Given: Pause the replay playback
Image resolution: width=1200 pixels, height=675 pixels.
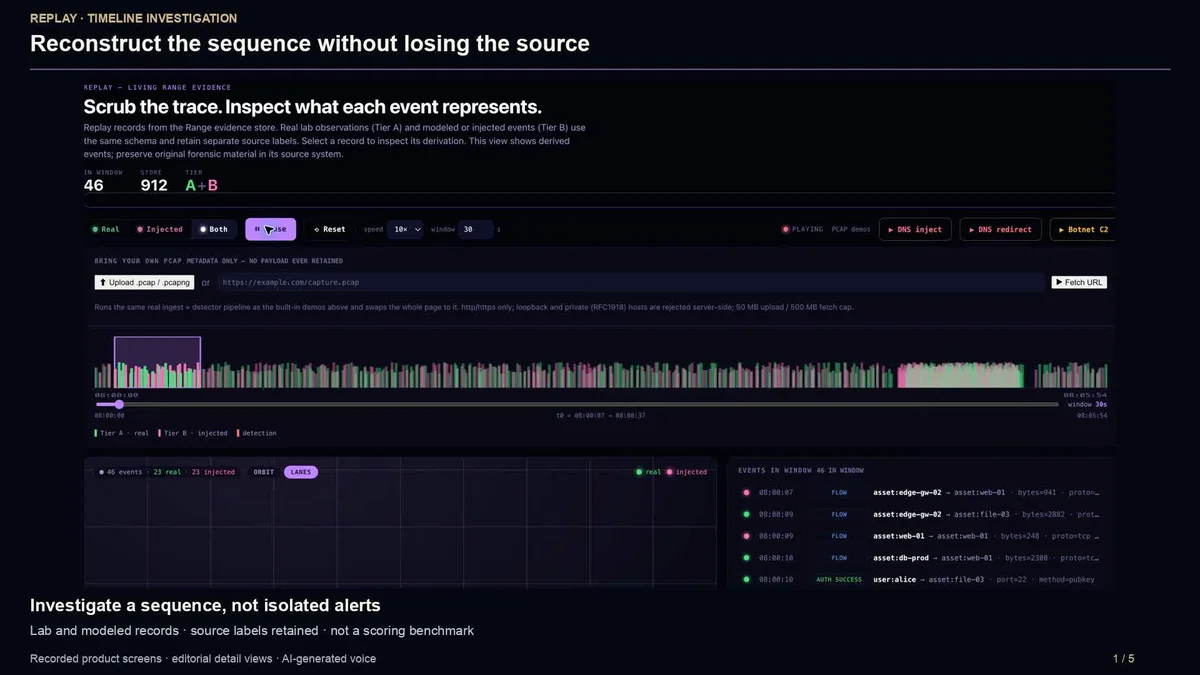Looking at the screenshot, I should click(270, 229).
